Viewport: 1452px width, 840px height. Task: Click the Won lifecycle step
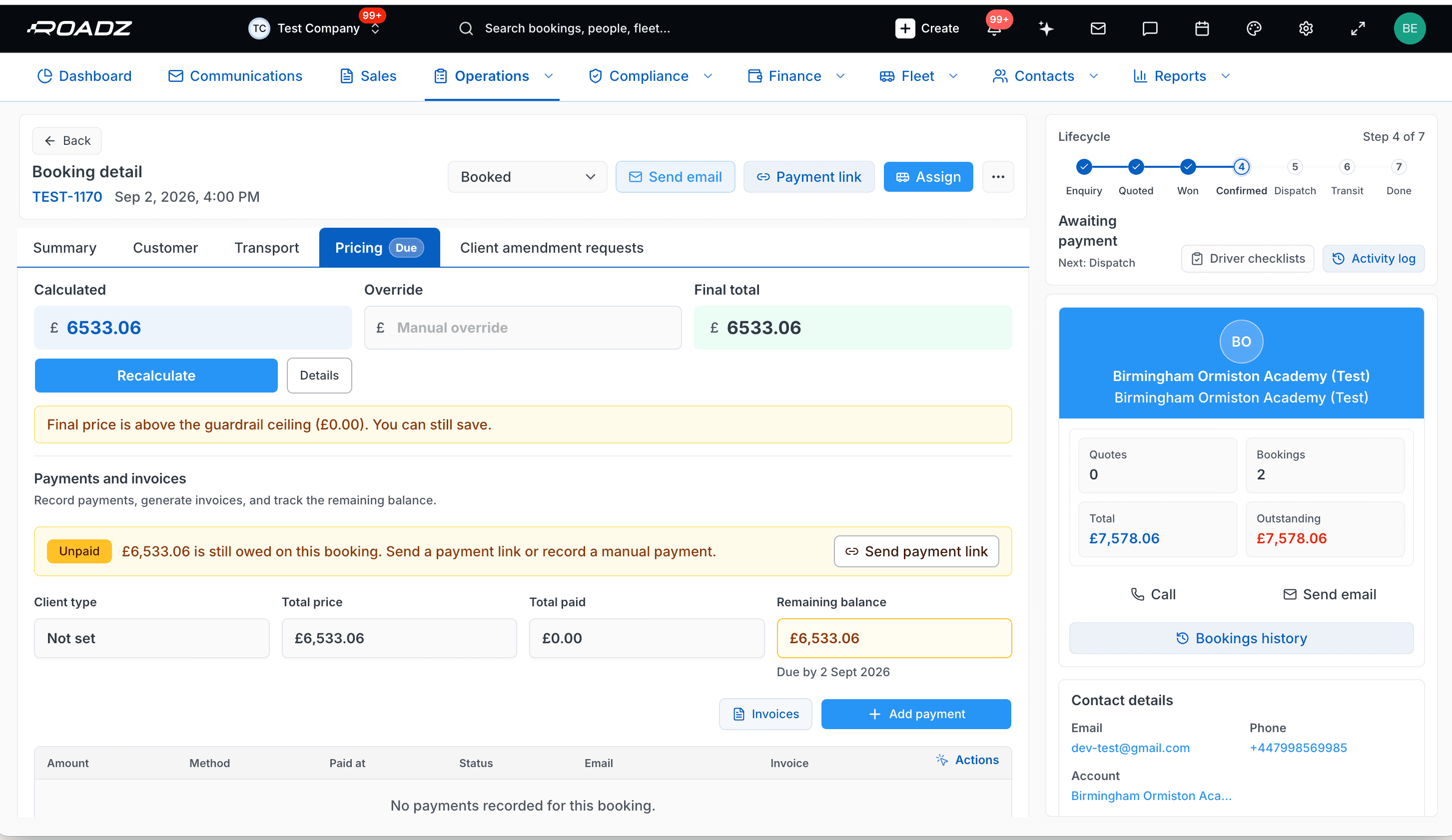click(1188, 167)
